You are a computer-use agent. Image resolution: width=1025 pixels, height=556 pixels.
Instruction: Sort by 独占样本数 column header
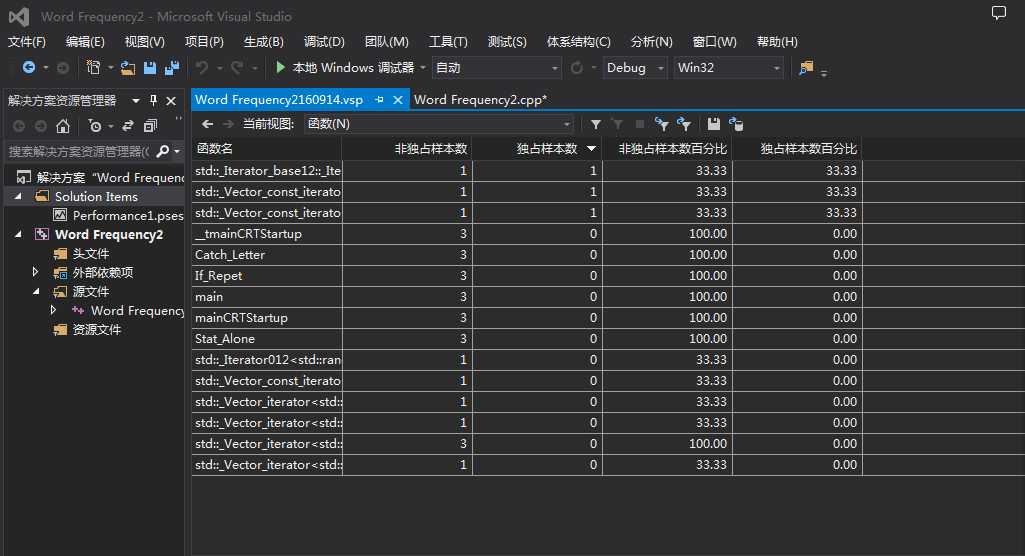537,149
